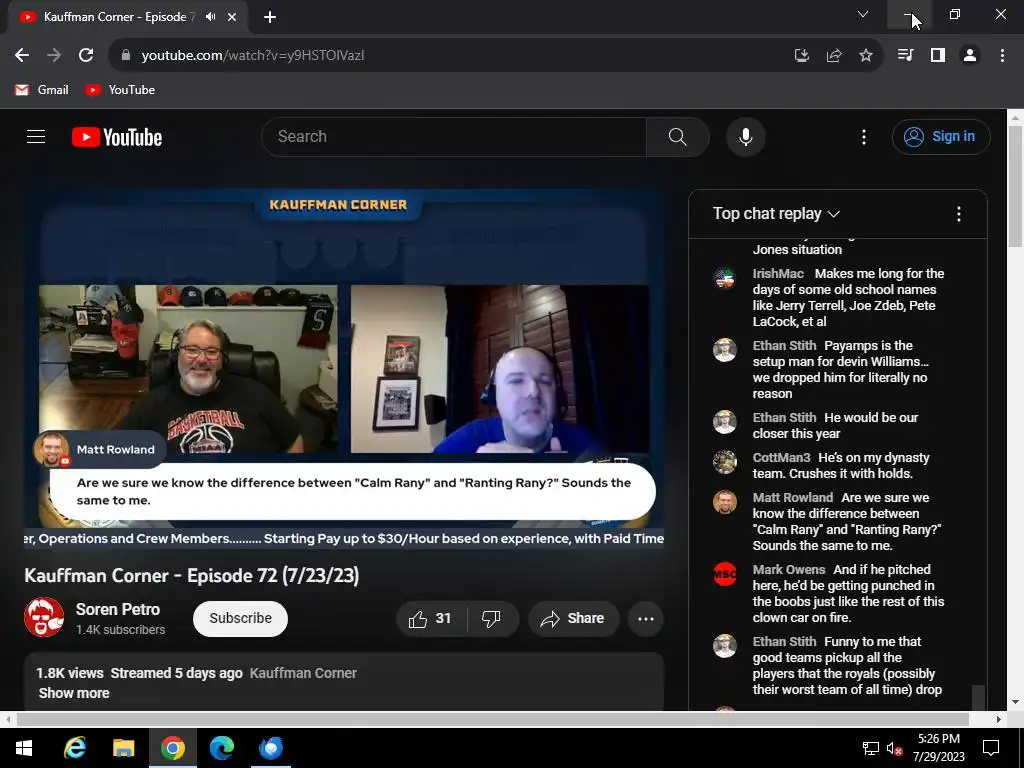Viewport: 1024px width, 768px height.
Task: Click the share page icon in address bar
Action: [833, 56]
